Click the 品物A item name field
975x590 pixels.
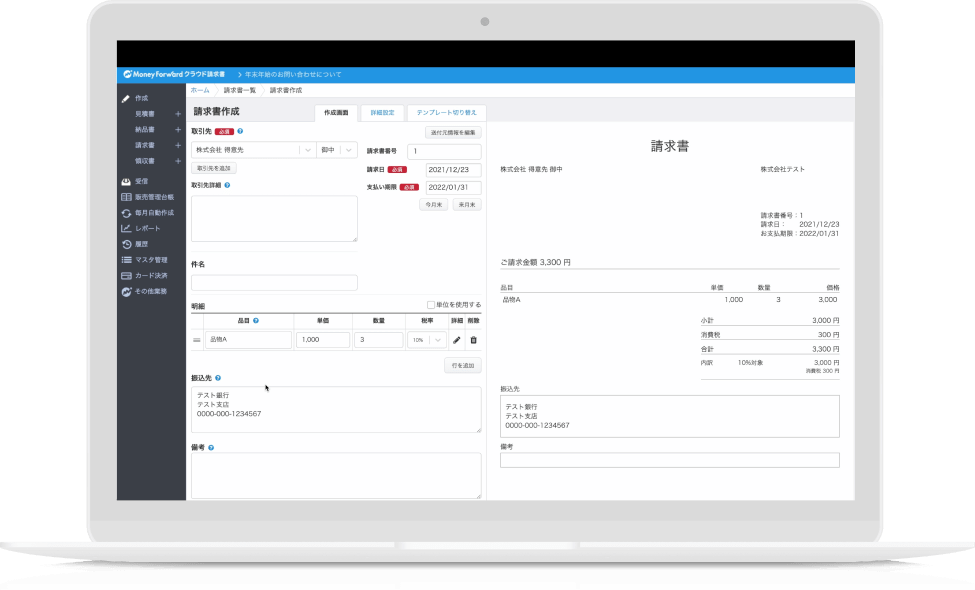point(248,339)
